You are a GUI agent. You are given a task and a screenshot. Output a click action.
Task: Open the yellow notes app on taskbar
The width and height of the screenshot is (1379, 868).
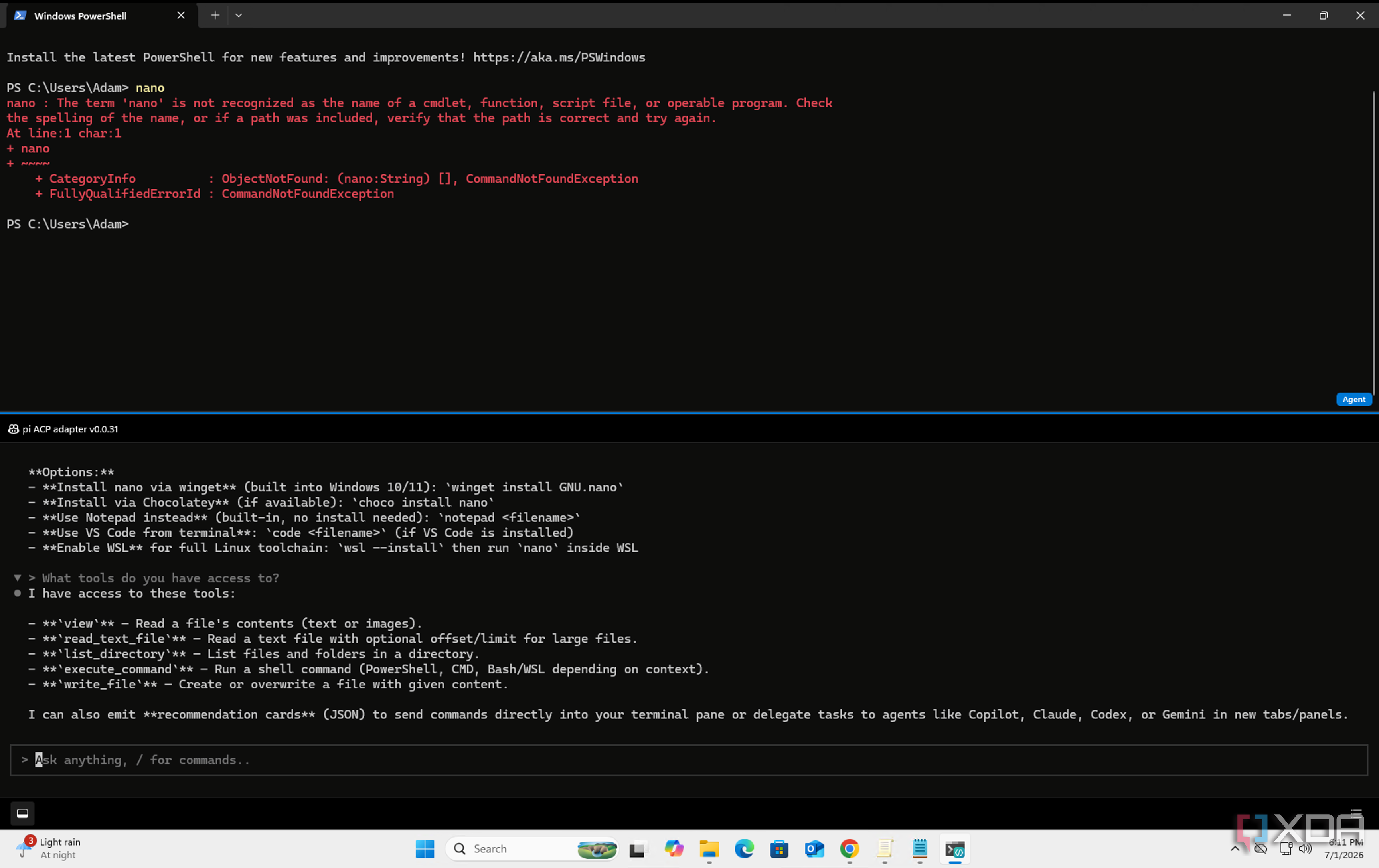tap(885, 848)
